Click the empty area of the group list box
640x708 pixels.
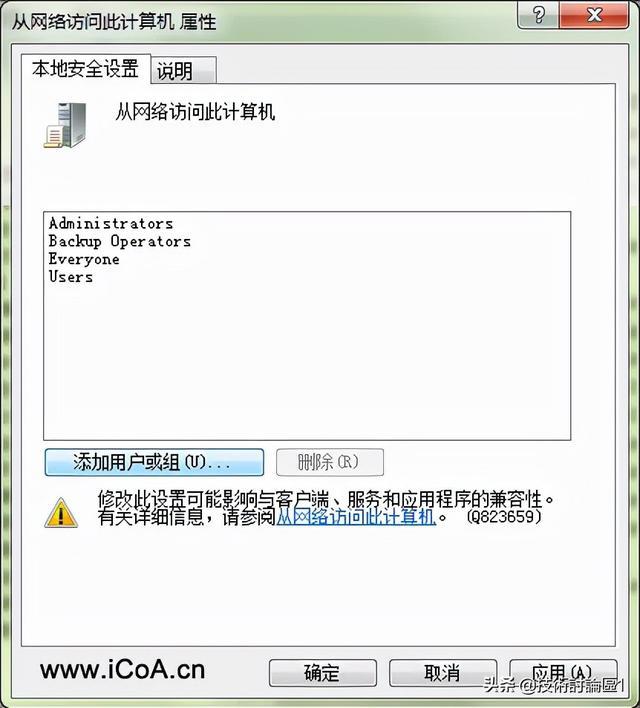point(307,361)
